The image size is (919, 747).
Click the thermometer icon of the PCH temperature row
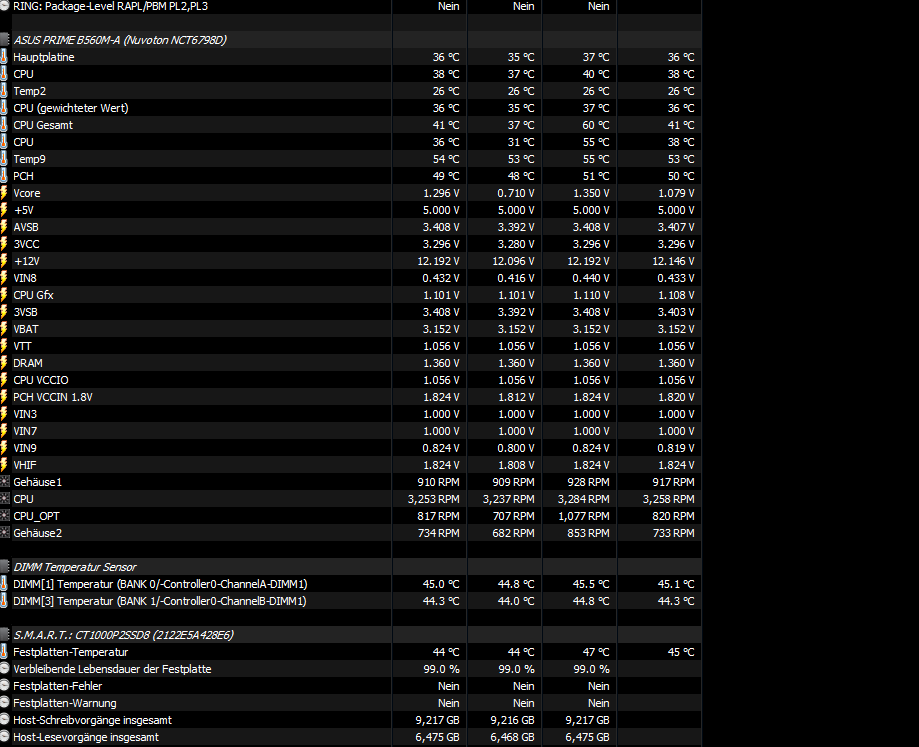4,176
